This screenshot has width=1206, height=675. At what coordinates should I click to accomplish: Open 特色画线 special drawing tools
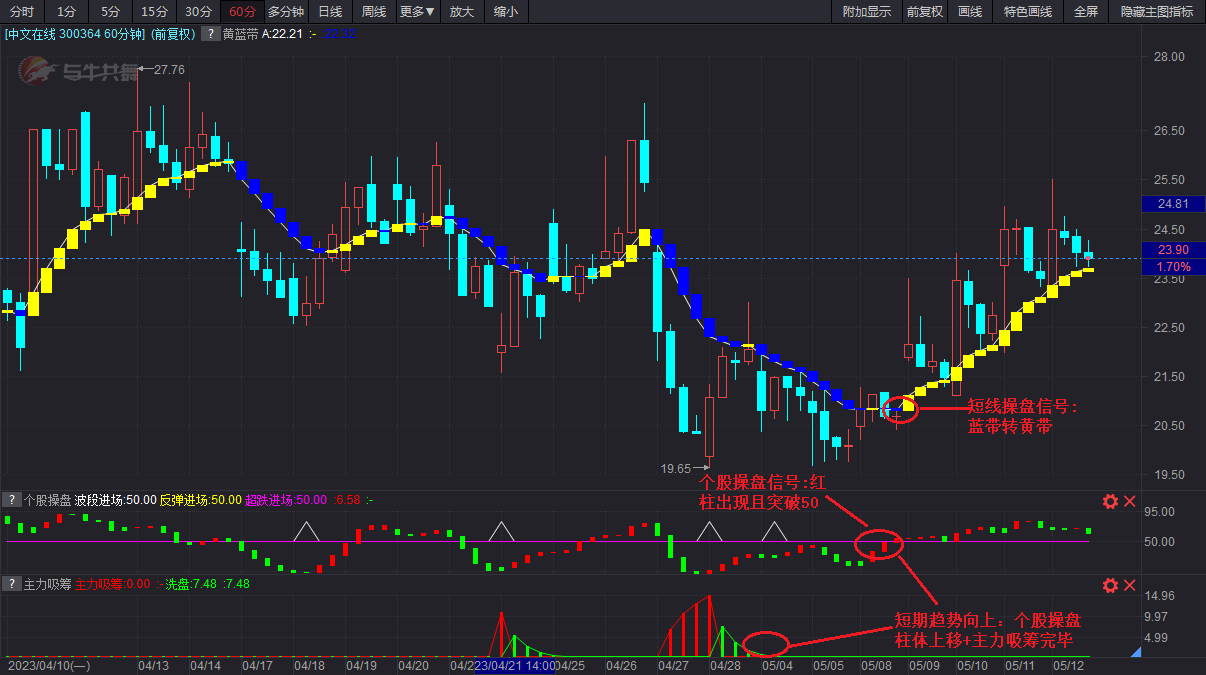[x=1028, y=12]
